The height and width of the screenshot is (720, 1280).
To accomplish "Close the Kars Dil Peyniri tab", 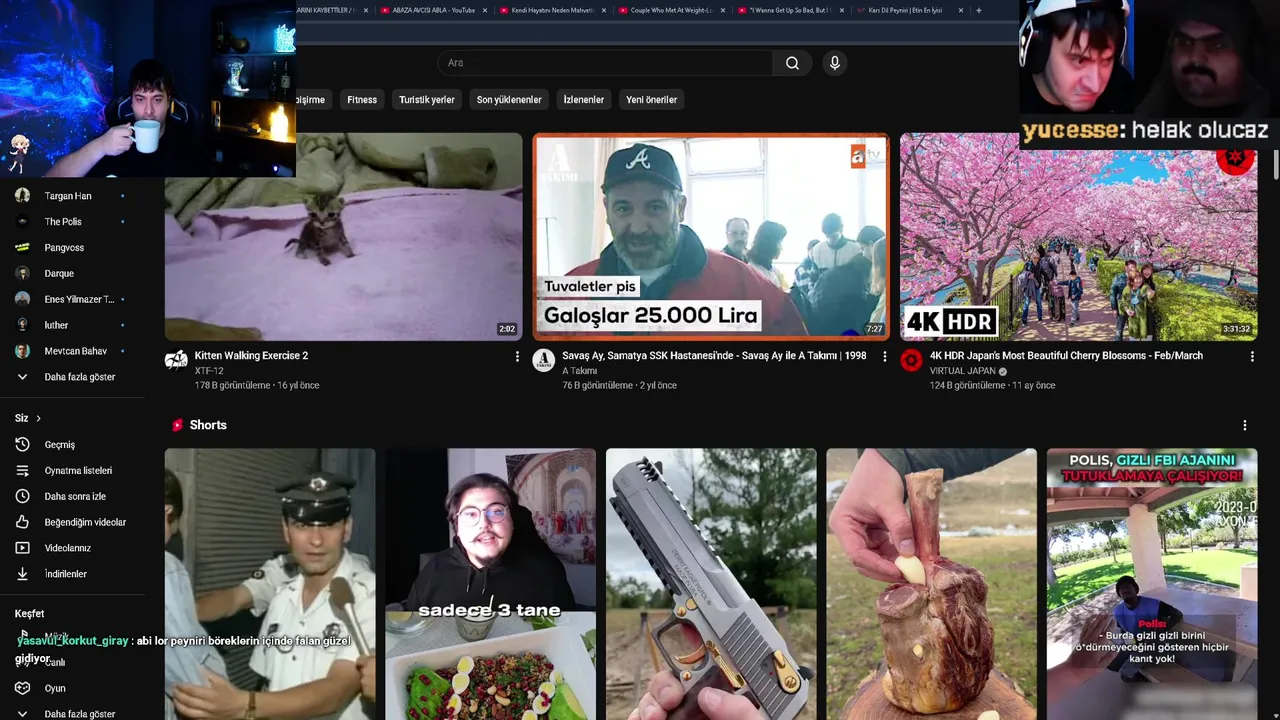I will [961, 10].
